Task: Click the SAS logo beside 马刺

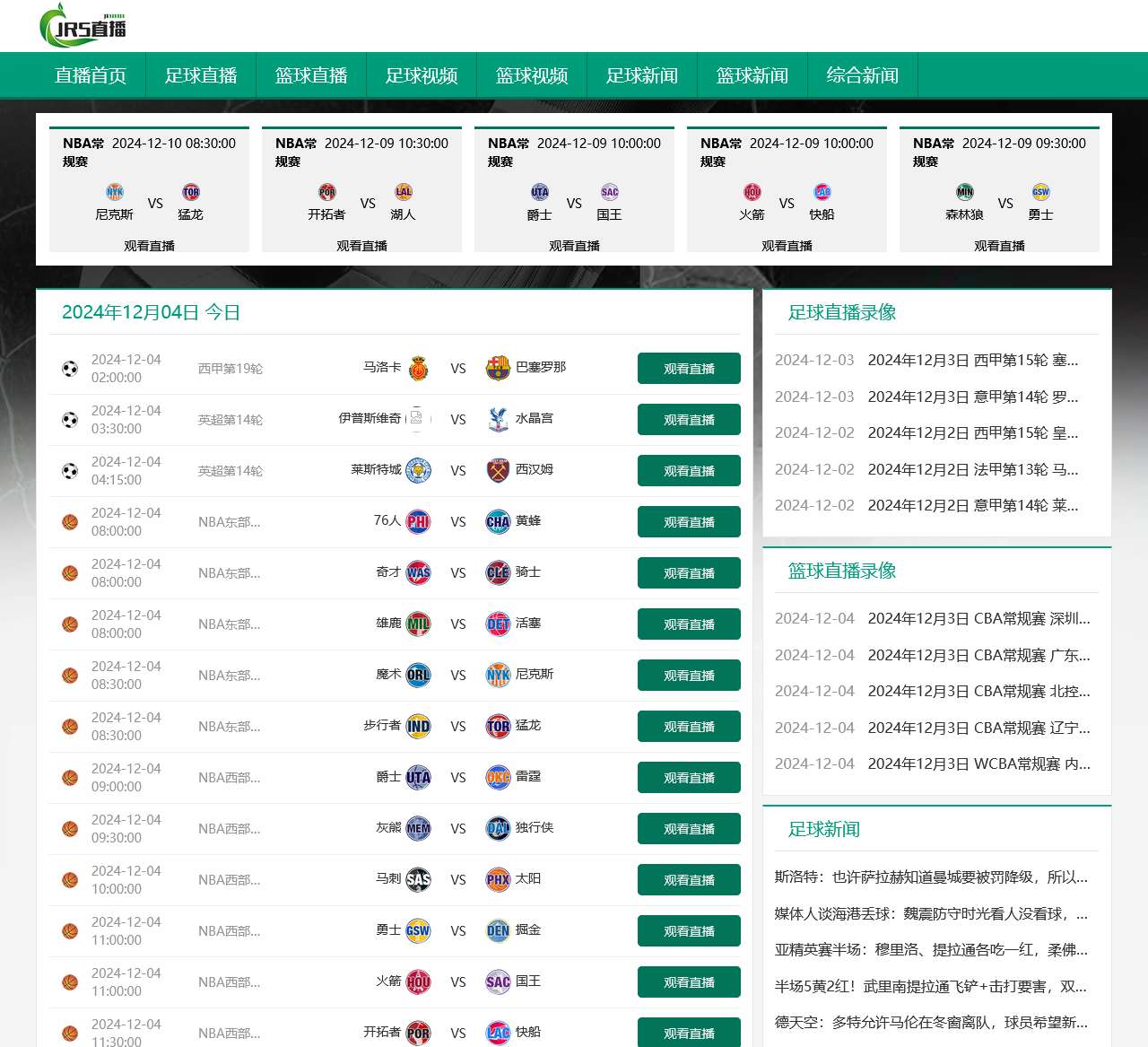Action: point(418,879)
